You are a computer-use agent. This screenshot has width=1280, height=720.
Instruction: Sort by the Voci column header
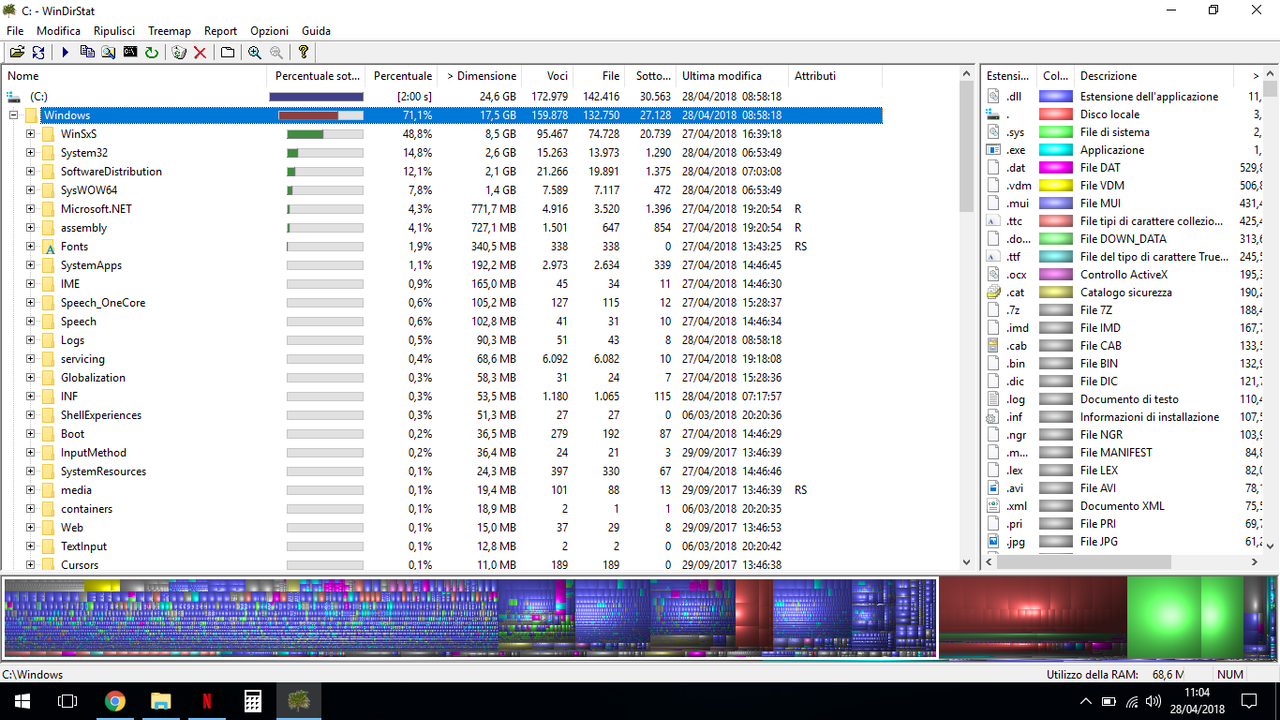click(x=548, y=76)
